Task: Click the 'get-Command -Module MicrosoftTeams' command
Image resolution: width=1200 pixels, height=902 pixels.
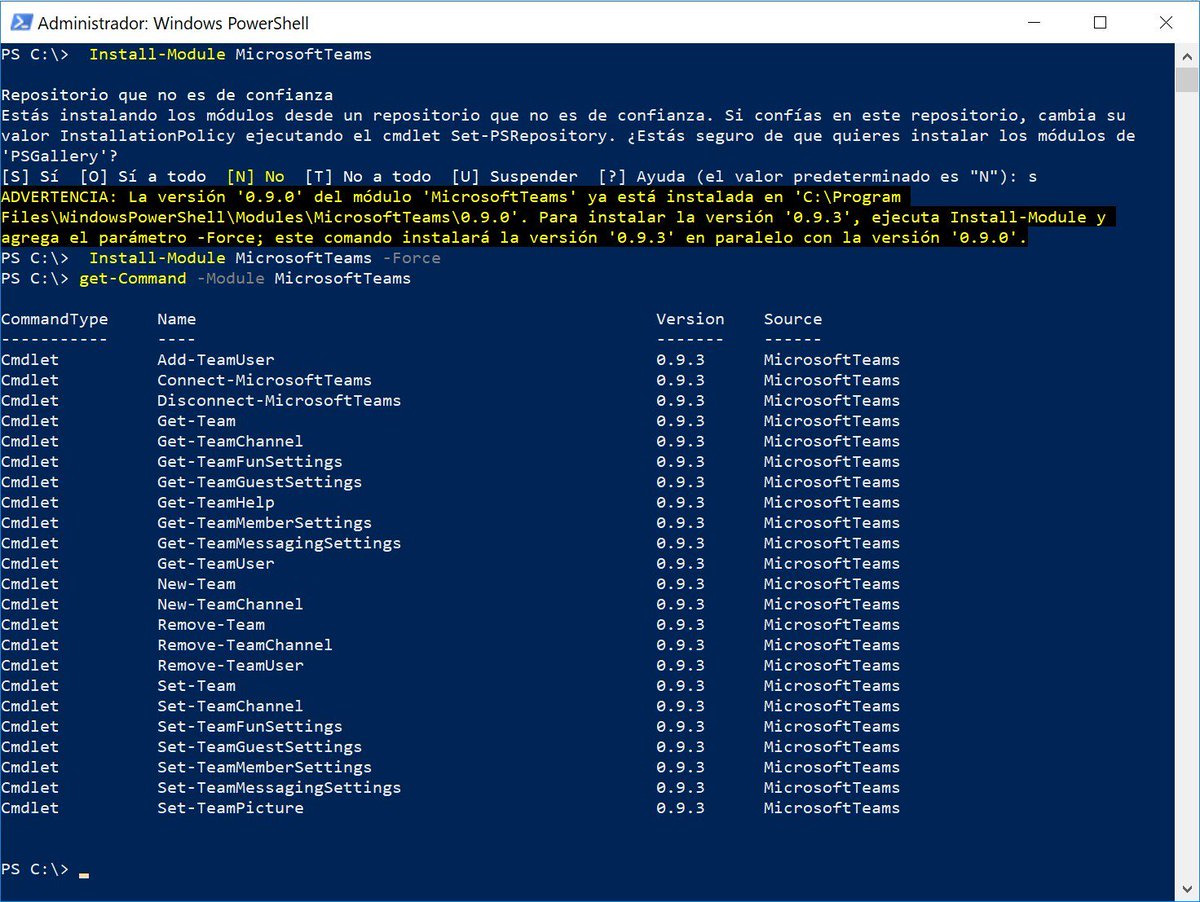Action: (245, 278)
